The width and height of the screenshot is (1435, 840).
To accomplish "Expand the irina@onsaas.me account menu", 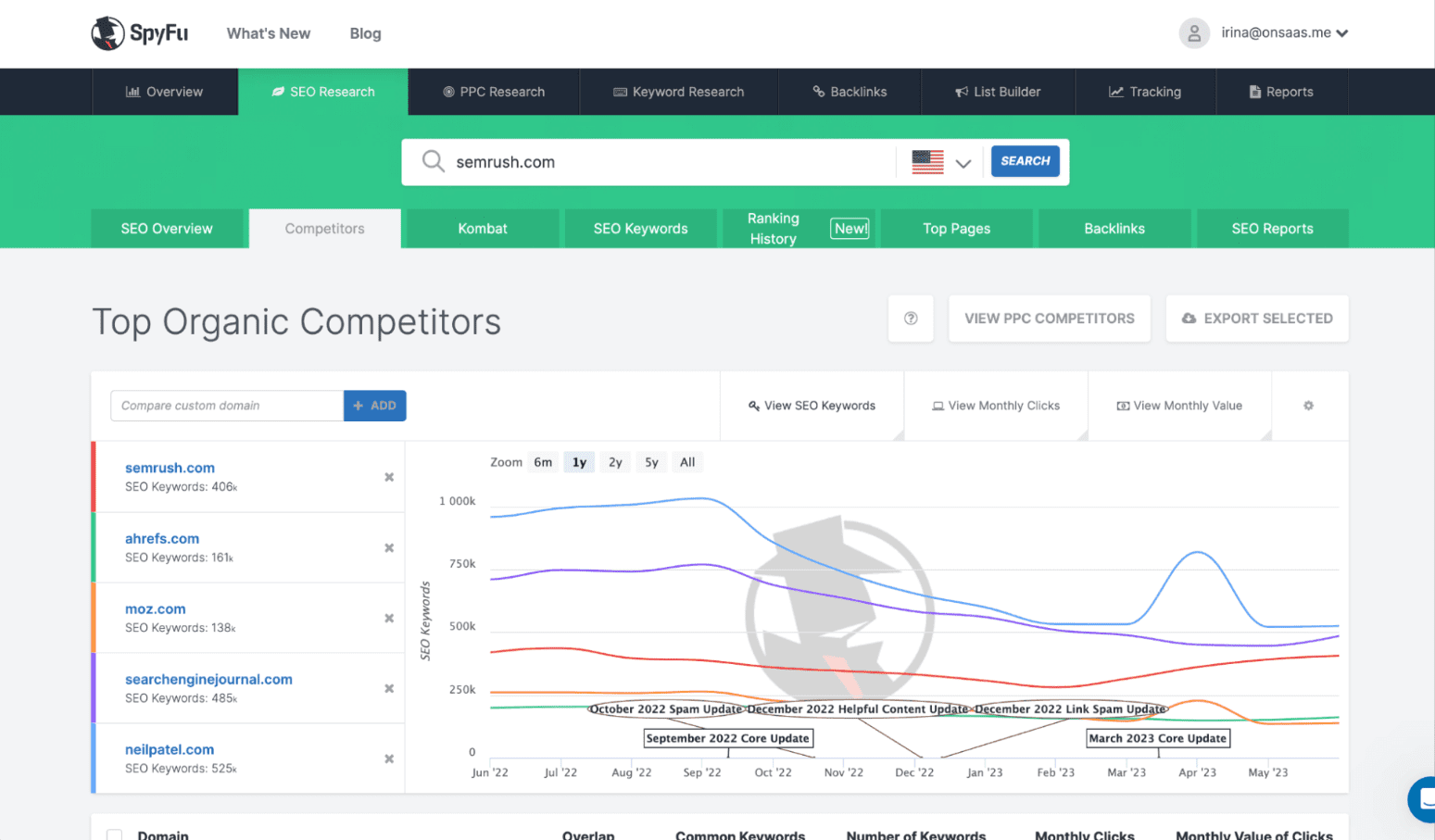I will (1284, 32).
